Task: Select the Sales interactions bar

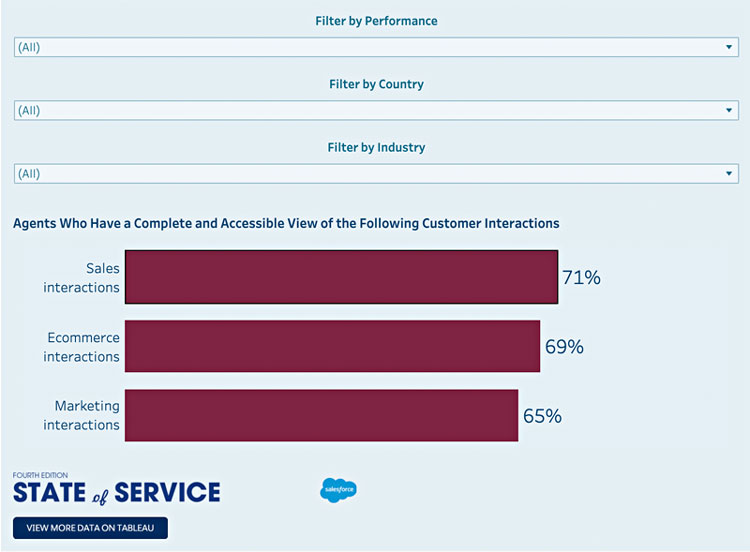Action: 341,277
